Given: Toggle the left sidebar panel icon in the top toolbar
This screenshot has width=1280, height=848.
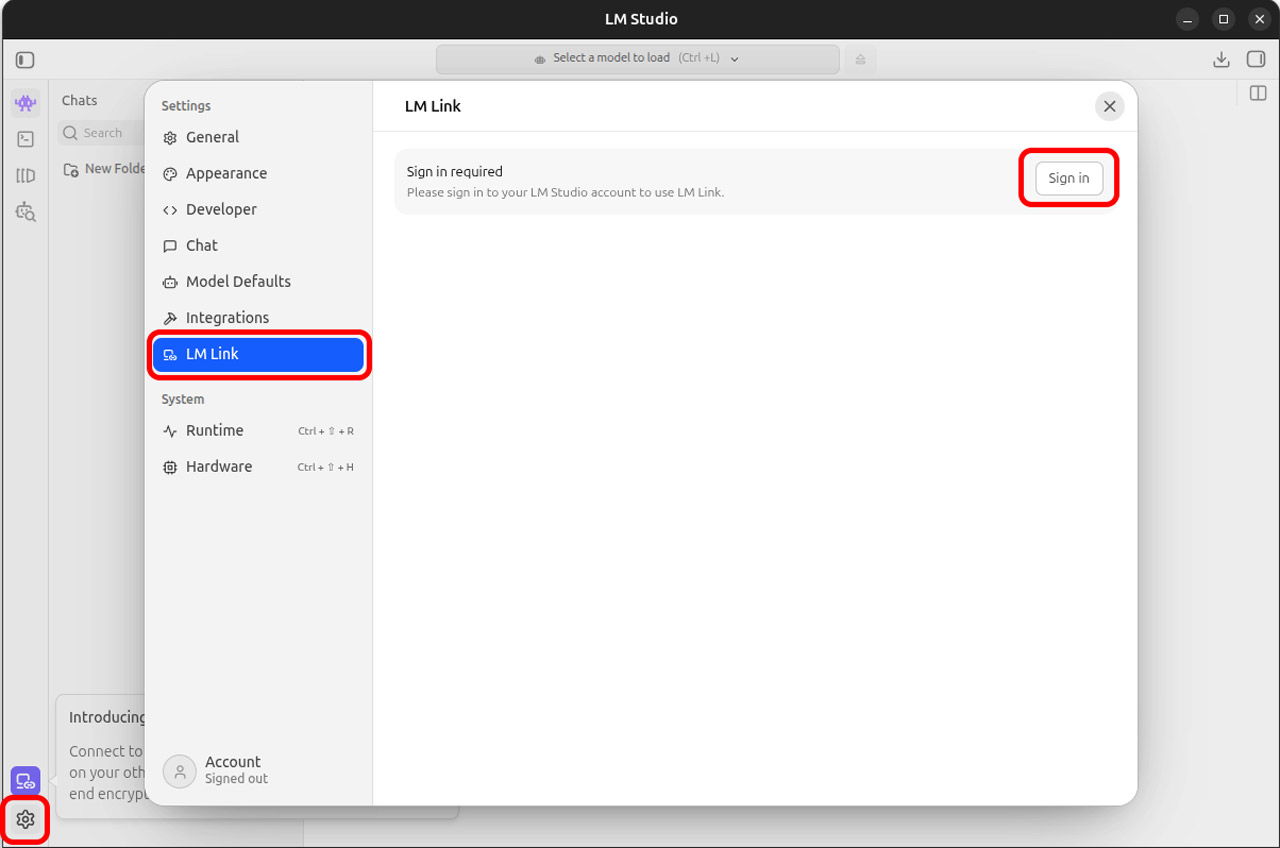Looking at the screenshot, I should (x=25, y=60).
